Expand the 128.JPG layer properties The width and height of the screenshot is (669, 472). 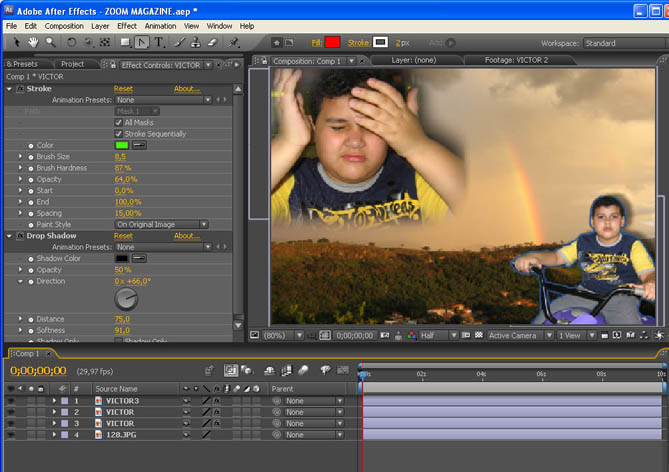point(54,435)
